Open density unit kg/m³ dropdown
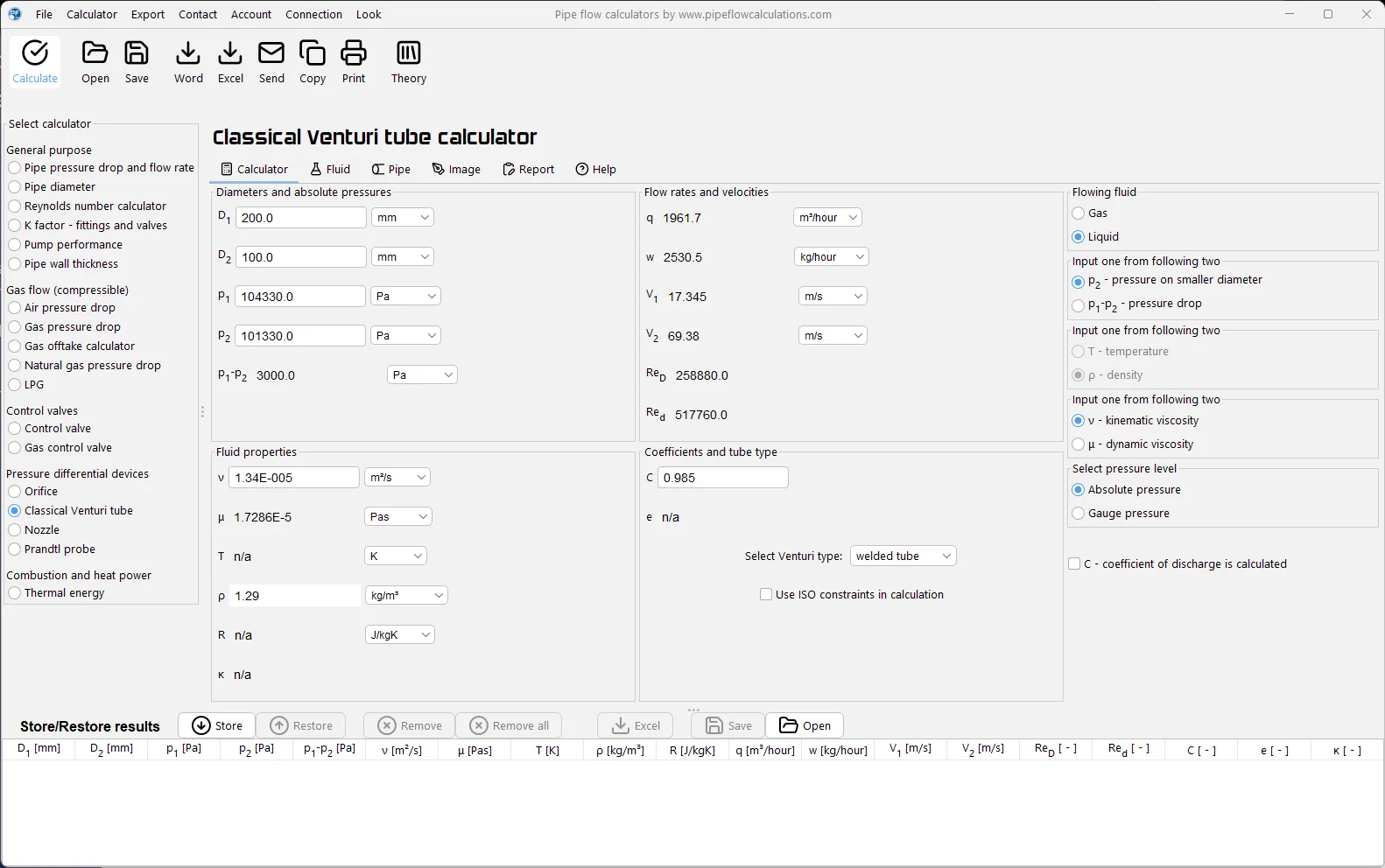 coord(406,596)
